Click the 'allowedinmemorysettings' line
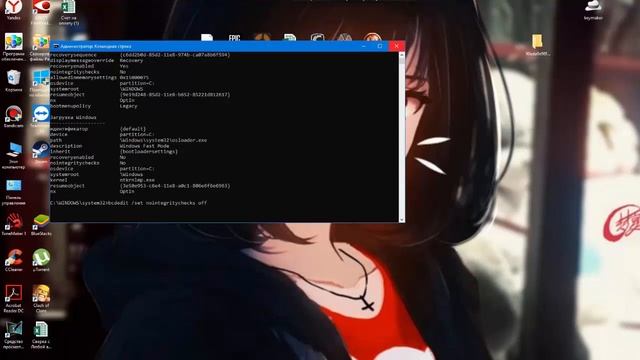The image size is (640, 360). point(99,78)
